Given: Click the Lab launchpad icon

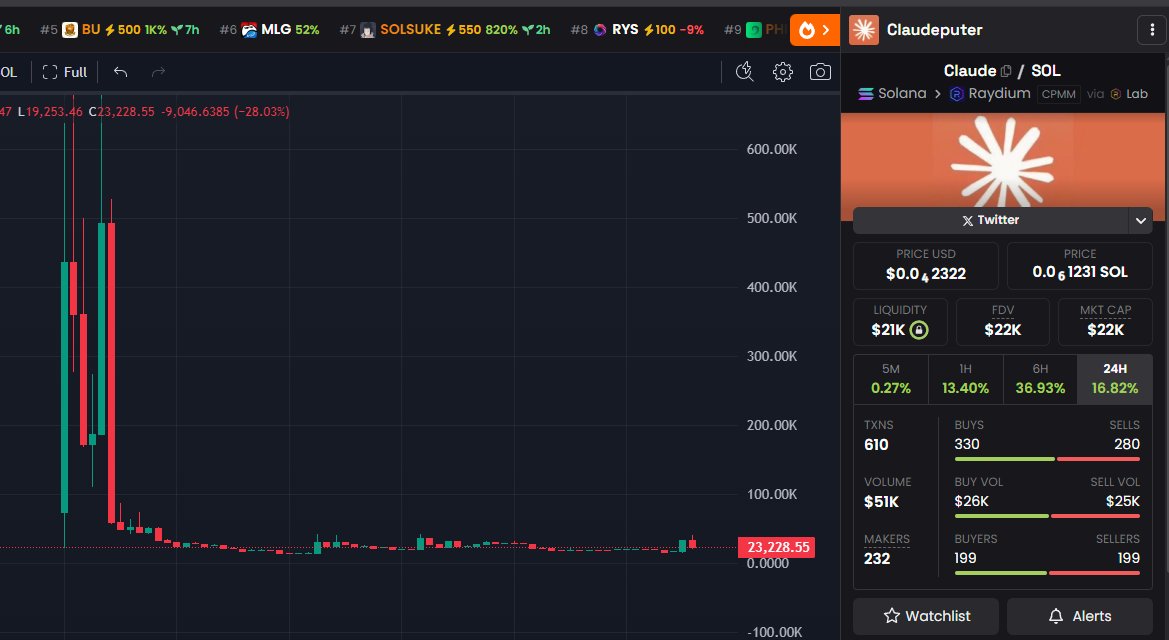Looking at the screenshot, I should [x=1115, y=94].
